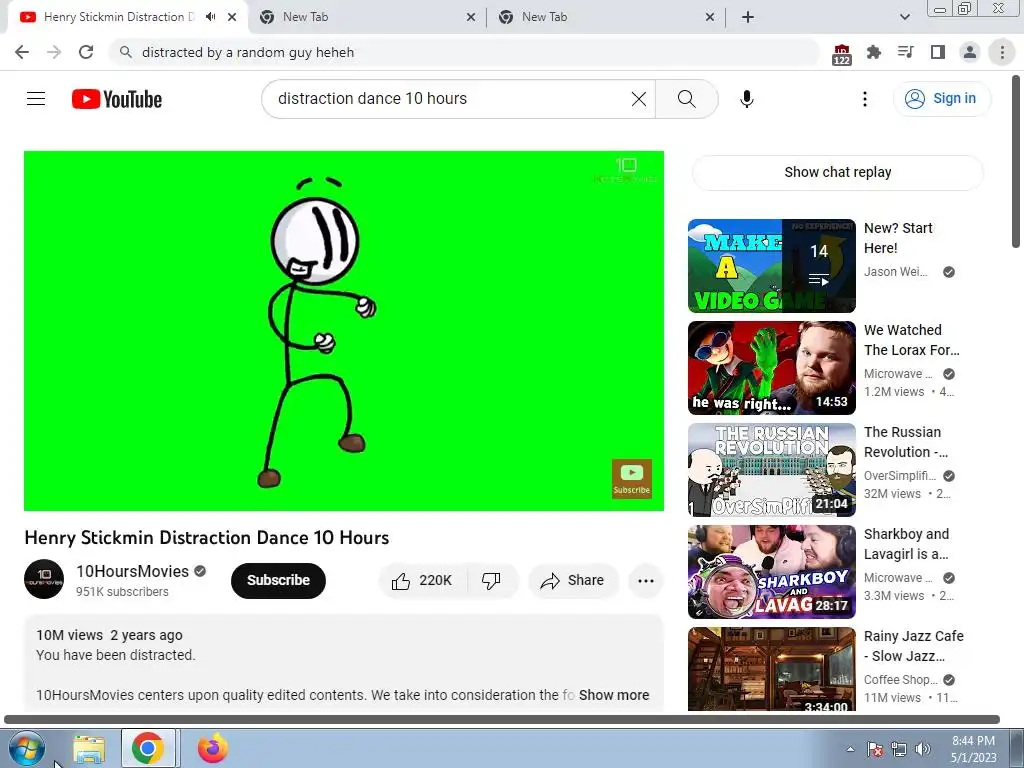Open the 10HoursMovies channel avatar
1024x768 pixels.
tap(44, 579)
